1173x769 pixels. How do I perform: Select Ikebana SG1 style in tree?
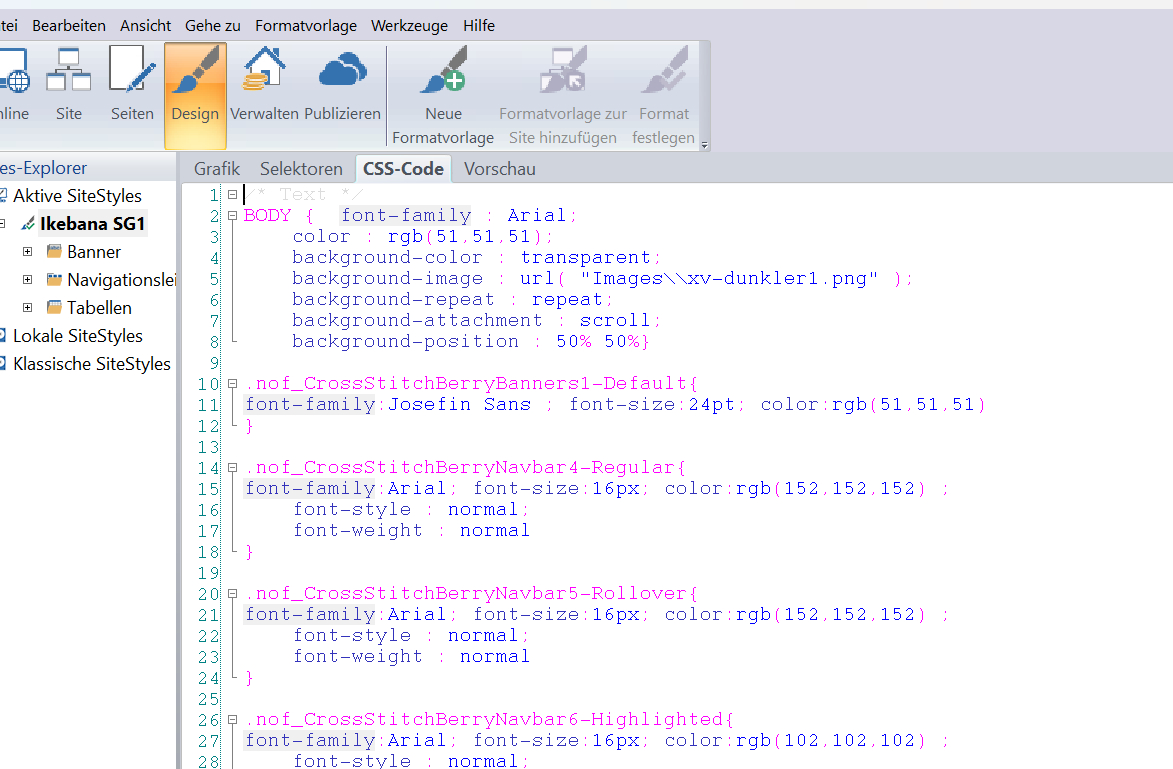[x=93, y=224]
